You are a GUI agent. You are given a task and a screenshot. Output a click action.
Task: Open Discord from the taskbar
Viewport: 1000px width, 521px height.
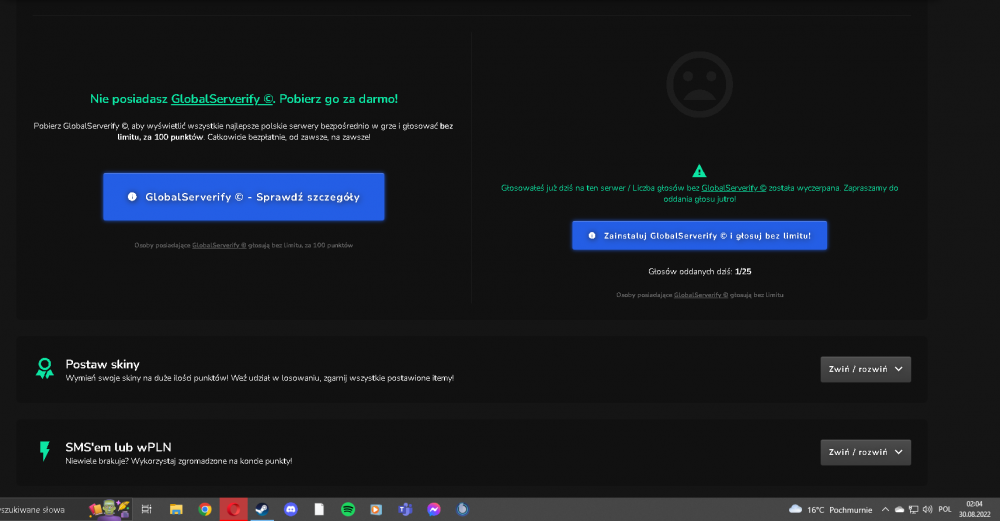pos(291,509)
